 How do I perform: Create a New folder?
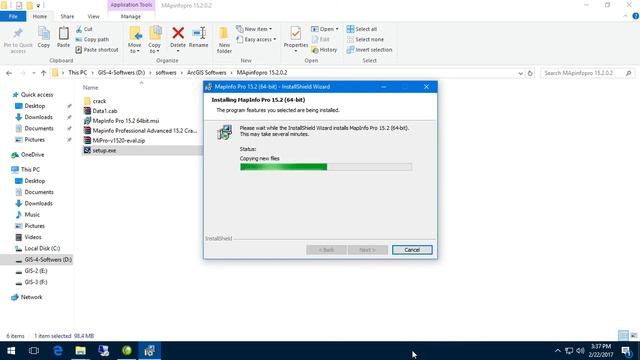pos(224,40)
